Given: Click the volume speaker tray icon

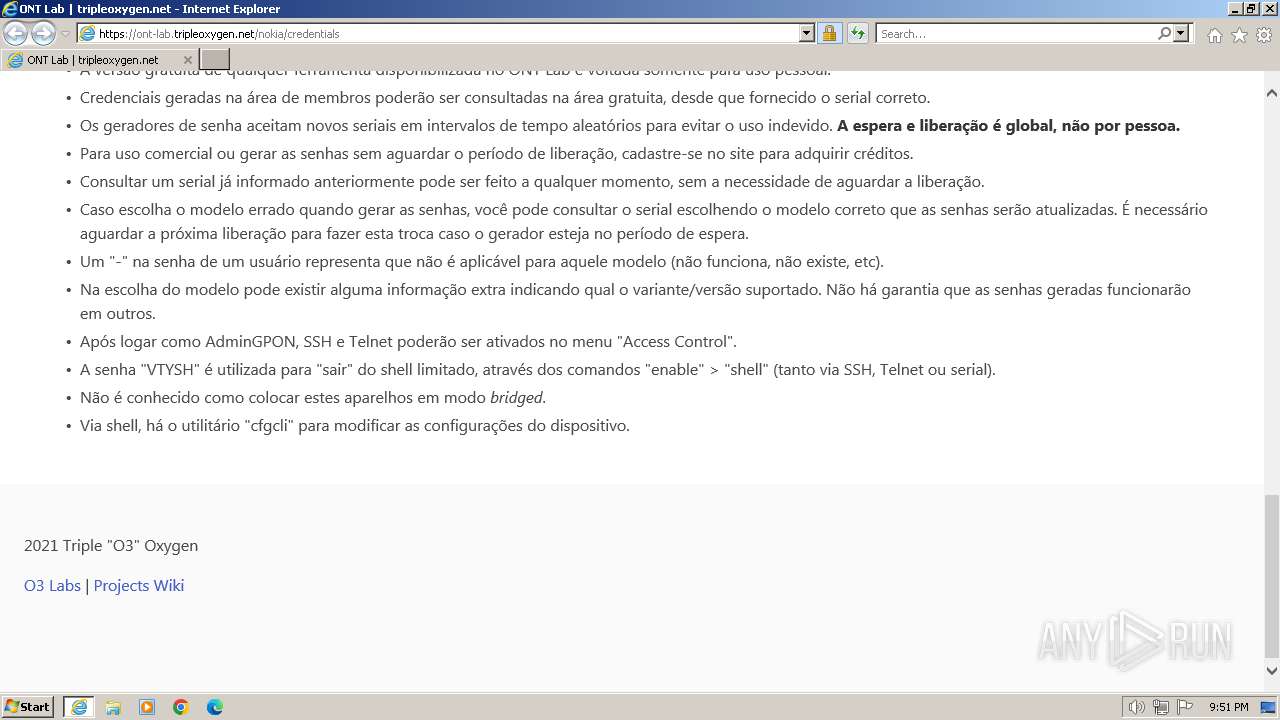Looking at the screenshot, I should click(x=1137, y=707).
